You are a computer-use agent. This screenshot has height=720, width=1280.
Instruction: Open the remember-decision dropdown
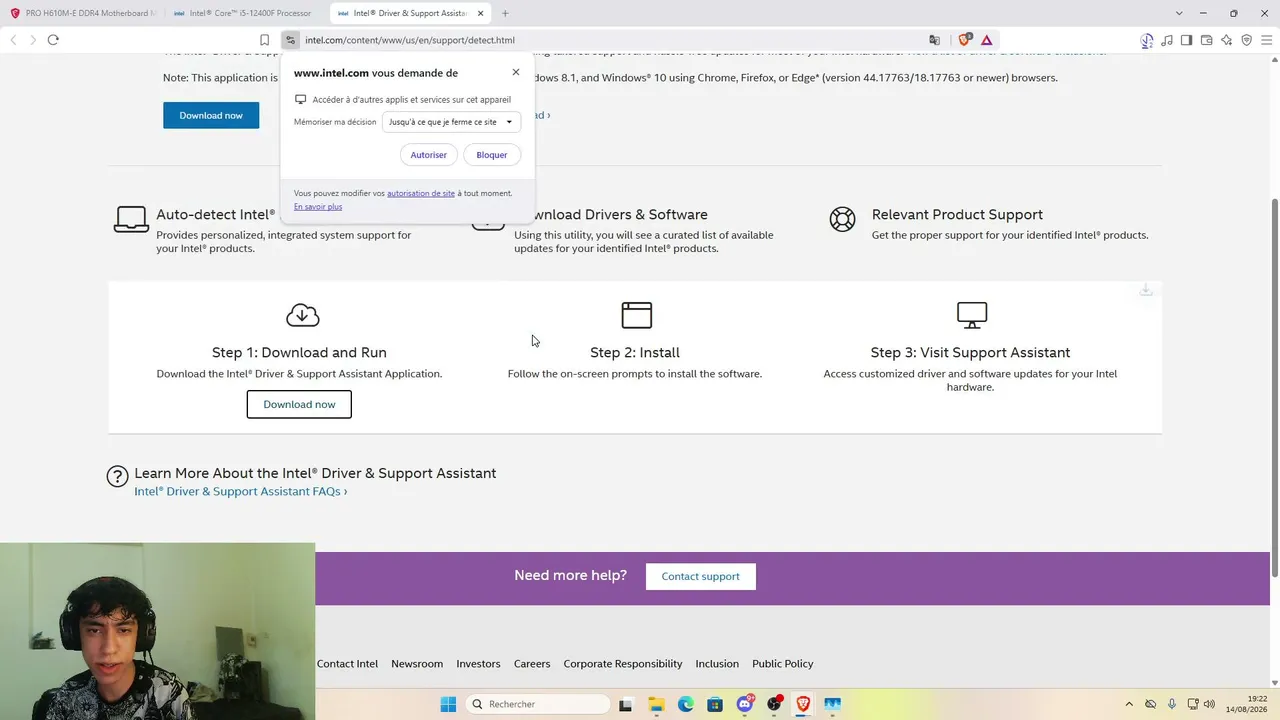coord(451,122)
